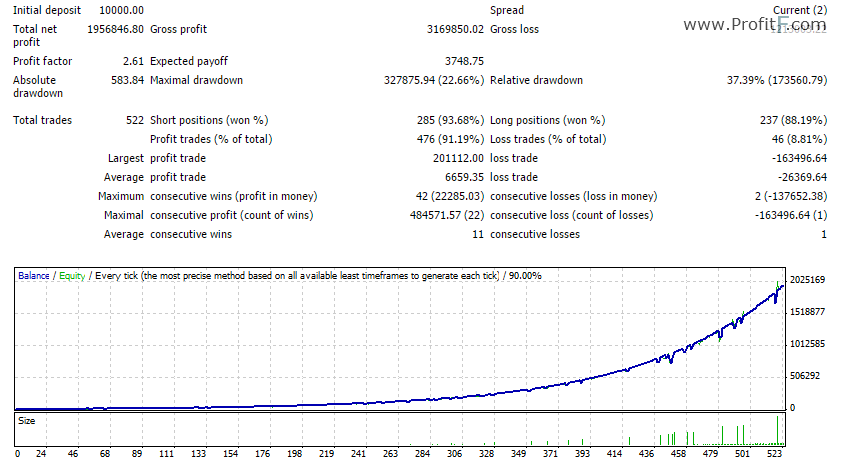The width and height of the screenshot is (846, 472).
Task: Select Profit trades value 476 (91.19%)
Action: pyautogui.click(x=451, y=139)
